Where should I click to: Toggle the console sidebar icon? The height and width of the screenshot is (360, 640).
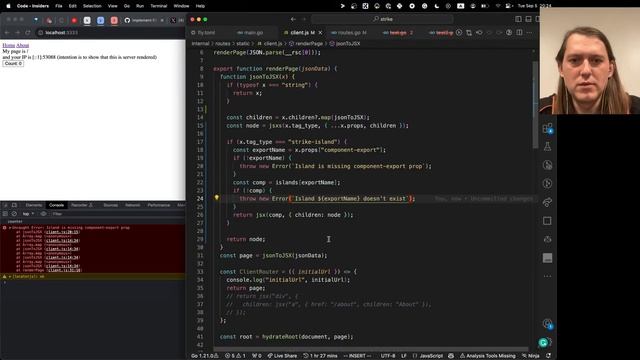(x=5, y=214)
